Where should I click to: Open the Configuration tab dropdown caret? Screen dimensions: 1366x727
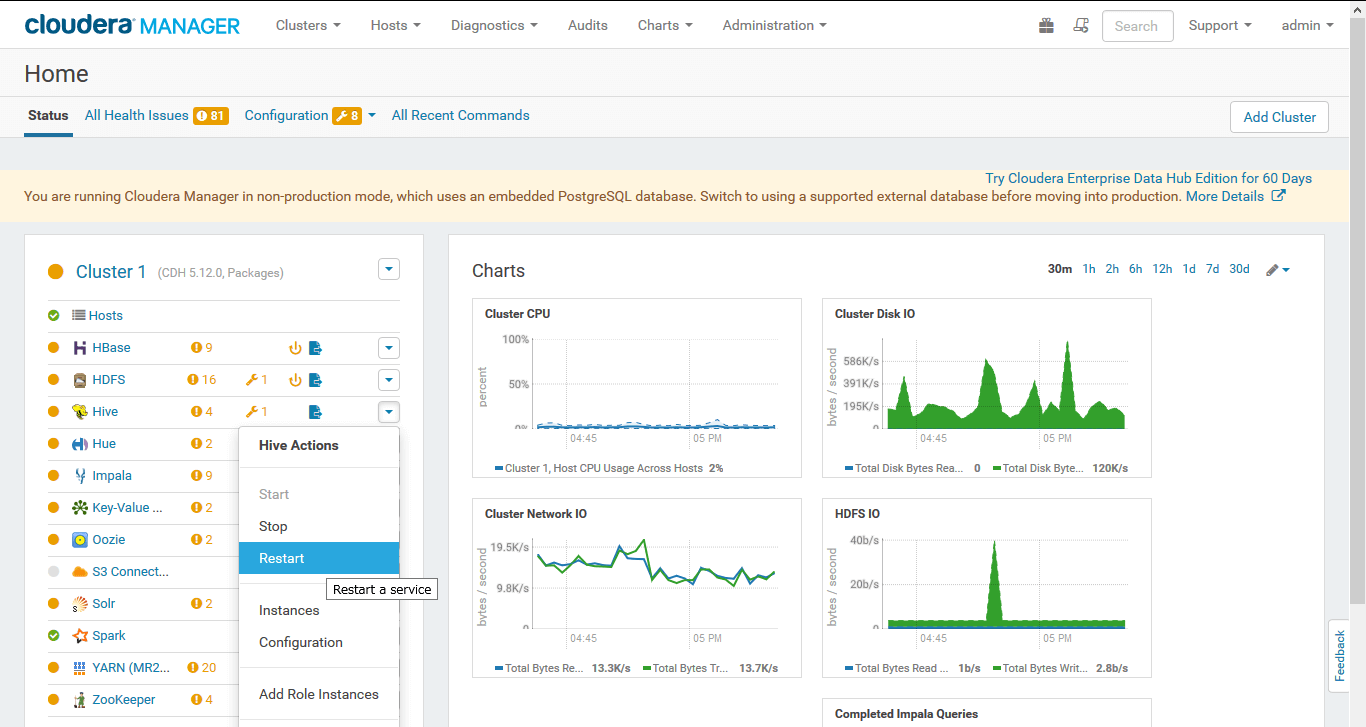pos(372,115)
